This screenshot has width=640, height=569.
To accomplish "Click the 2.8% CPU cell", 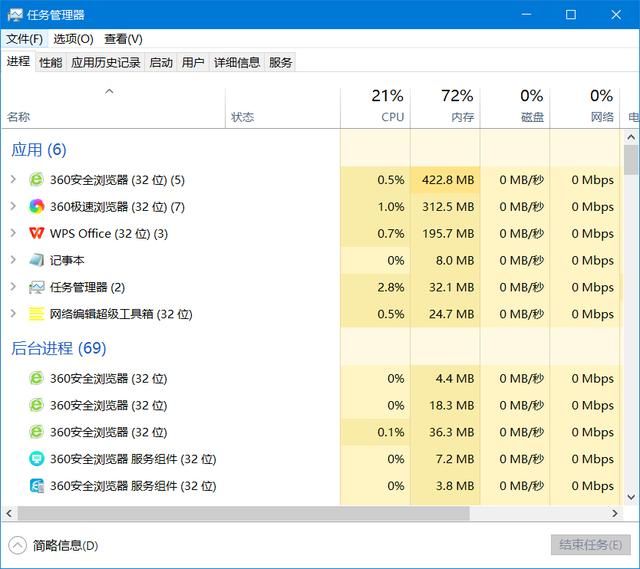I will tap(375, 287).
